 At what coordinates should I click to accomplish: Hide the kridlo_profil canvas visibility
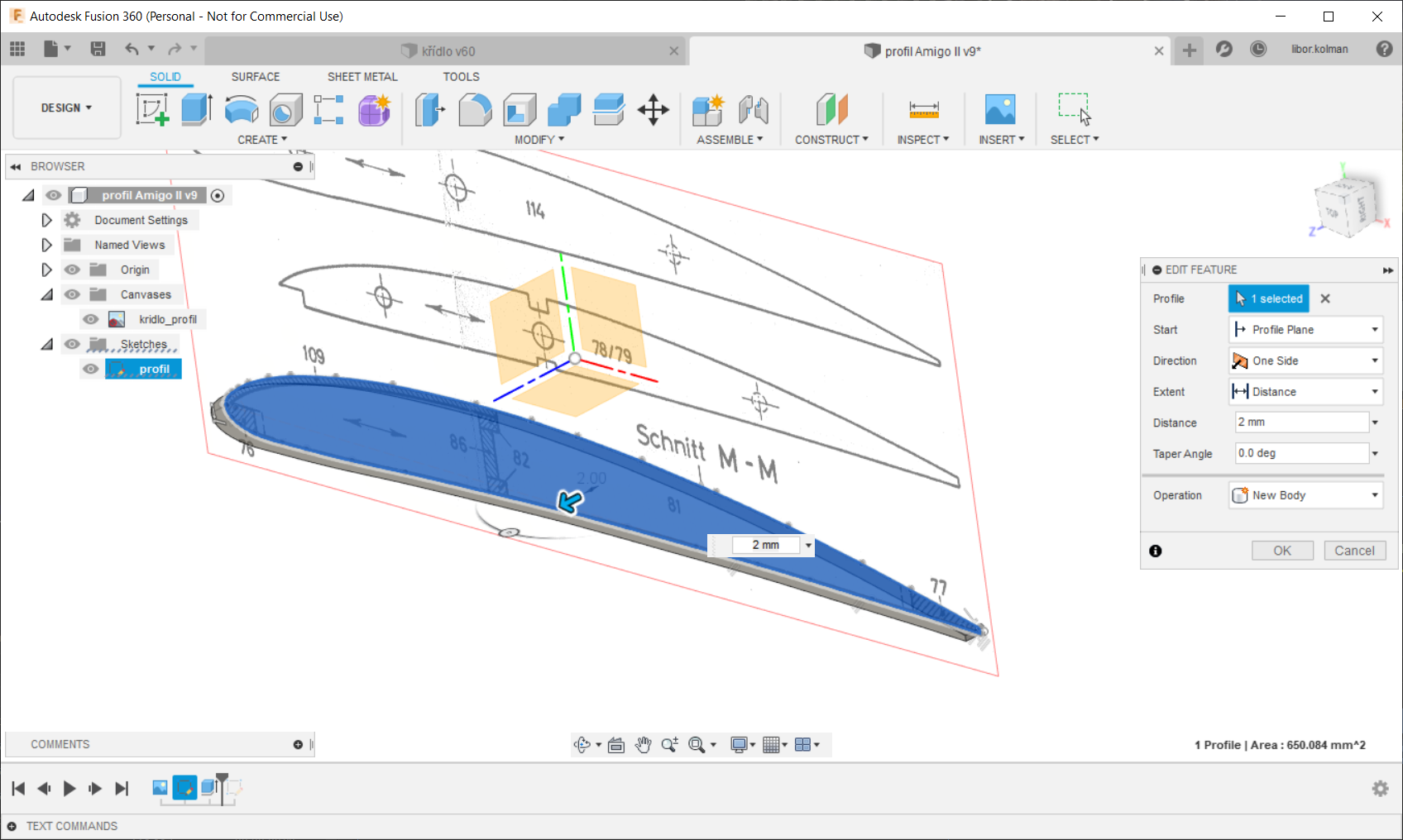coord(91,319)
